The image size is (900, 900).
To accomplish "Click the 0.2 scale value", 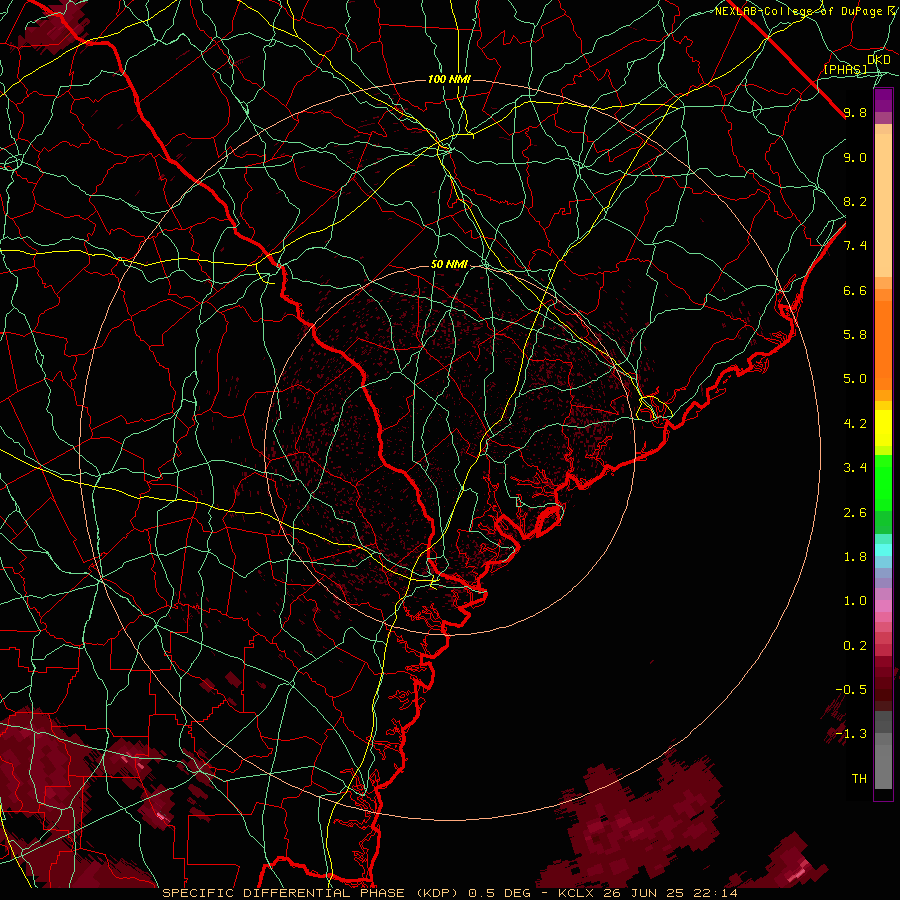I will click(855, 646).
